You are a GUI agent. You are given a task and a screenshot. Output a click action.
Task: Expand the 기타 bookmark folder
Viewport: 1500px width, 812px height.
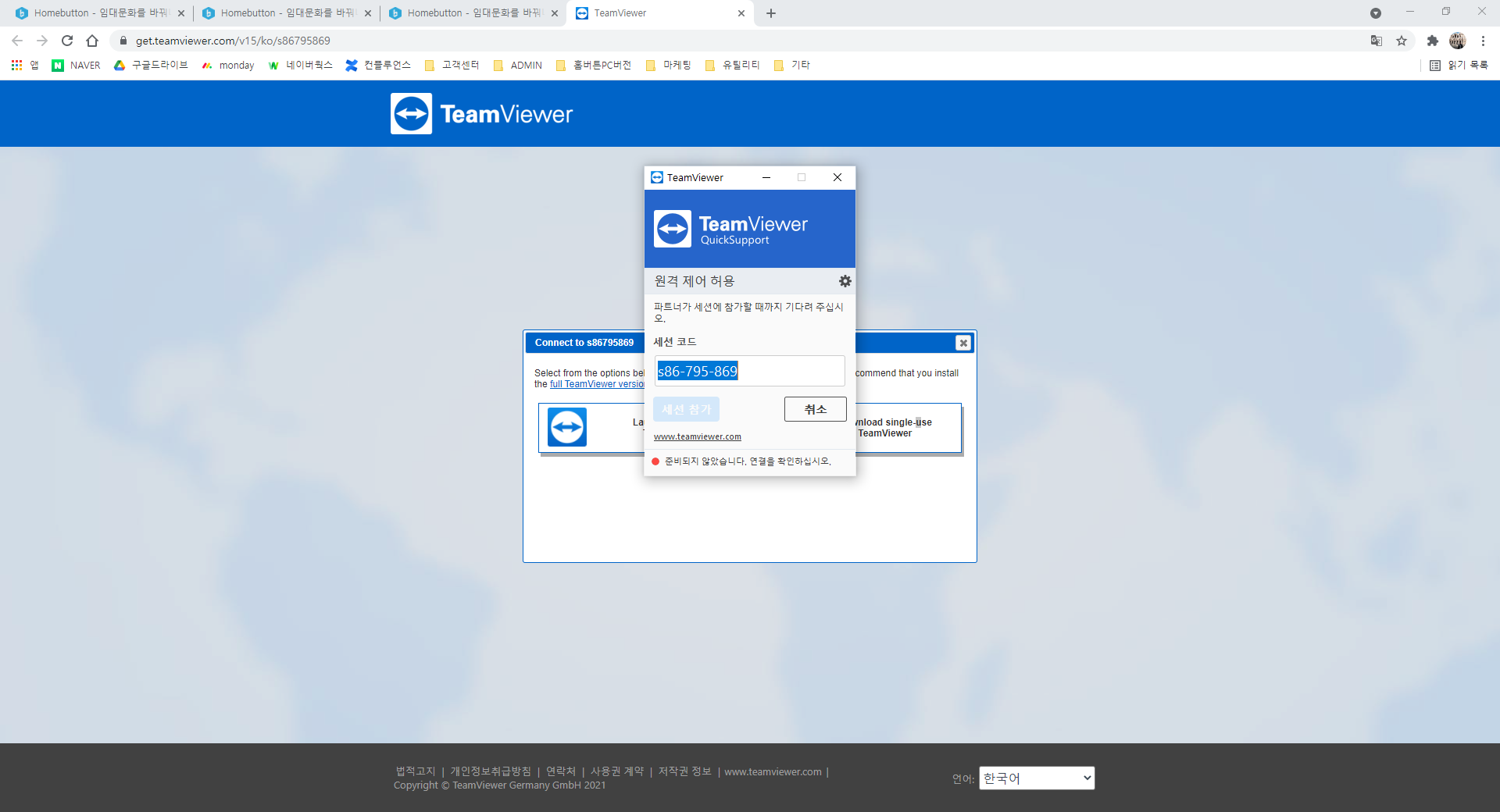pos(791,66)
